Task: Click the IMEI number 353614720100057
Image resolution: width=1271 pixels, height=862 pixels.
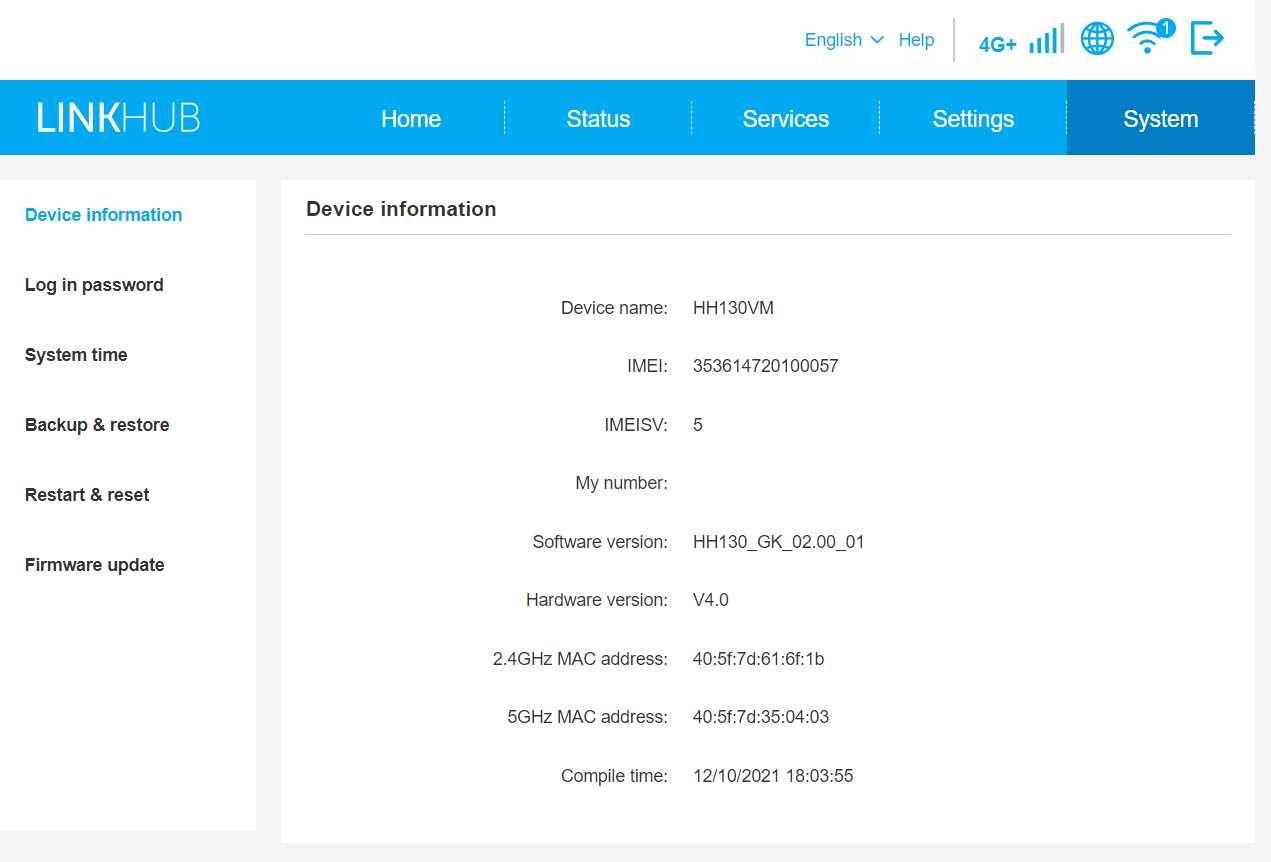Action: pos(766,366)
